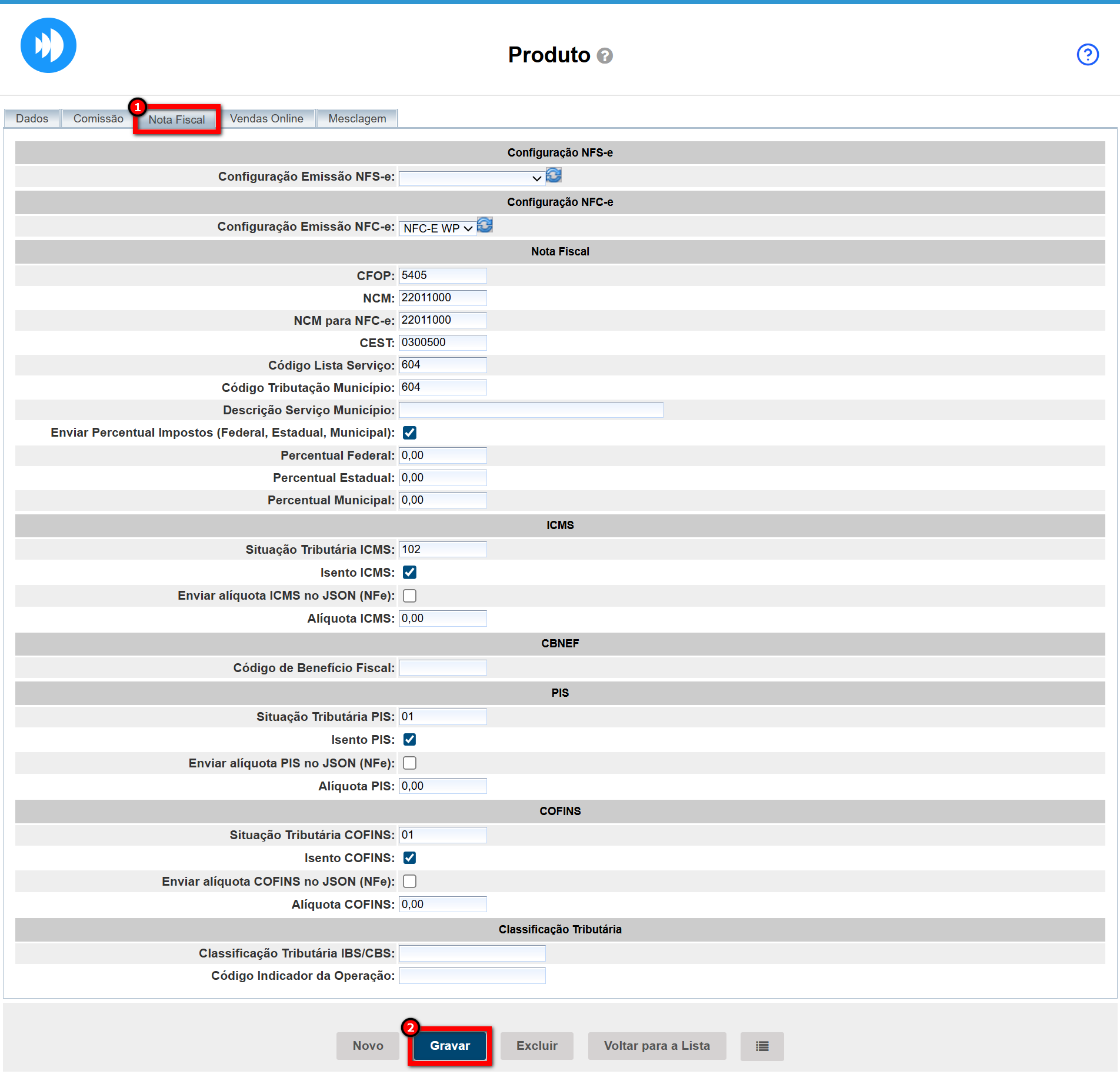Toggle the Isento ICMS checkbox
This screenshot has width=1120, height=1074.
point(409,572)
